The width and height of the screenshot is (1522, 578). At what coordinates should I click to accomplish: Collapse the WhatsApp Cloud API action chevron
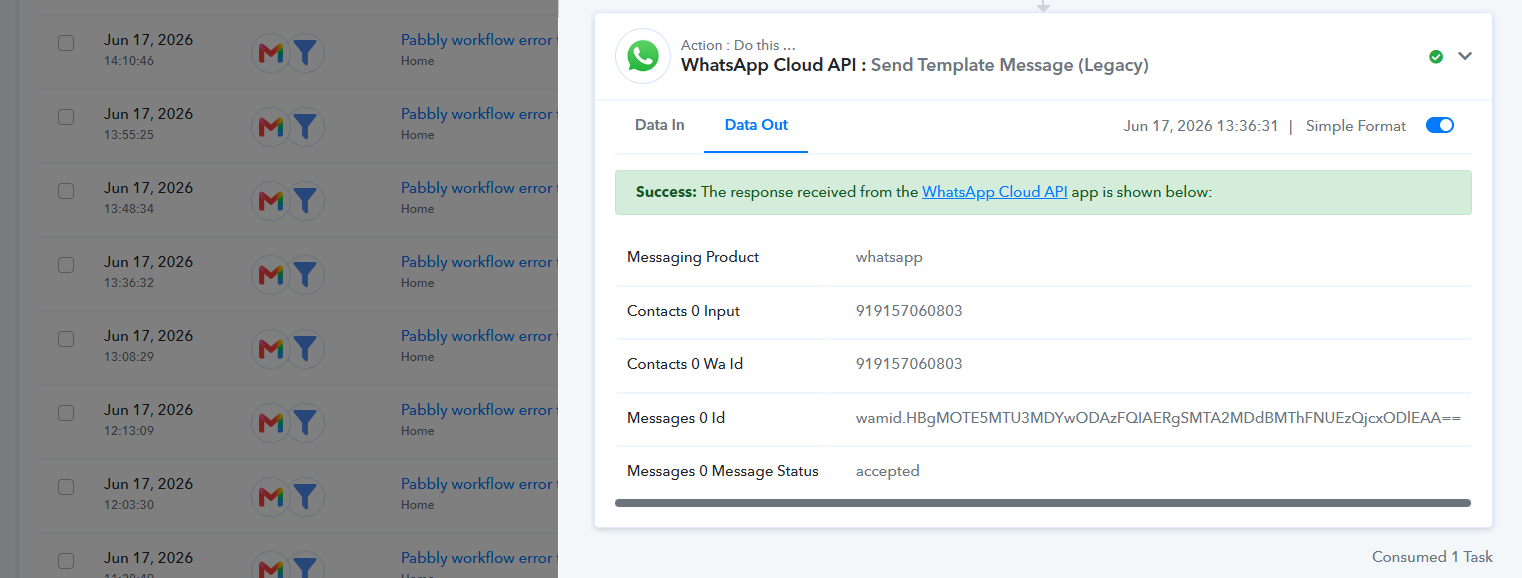click(1465, 56)
